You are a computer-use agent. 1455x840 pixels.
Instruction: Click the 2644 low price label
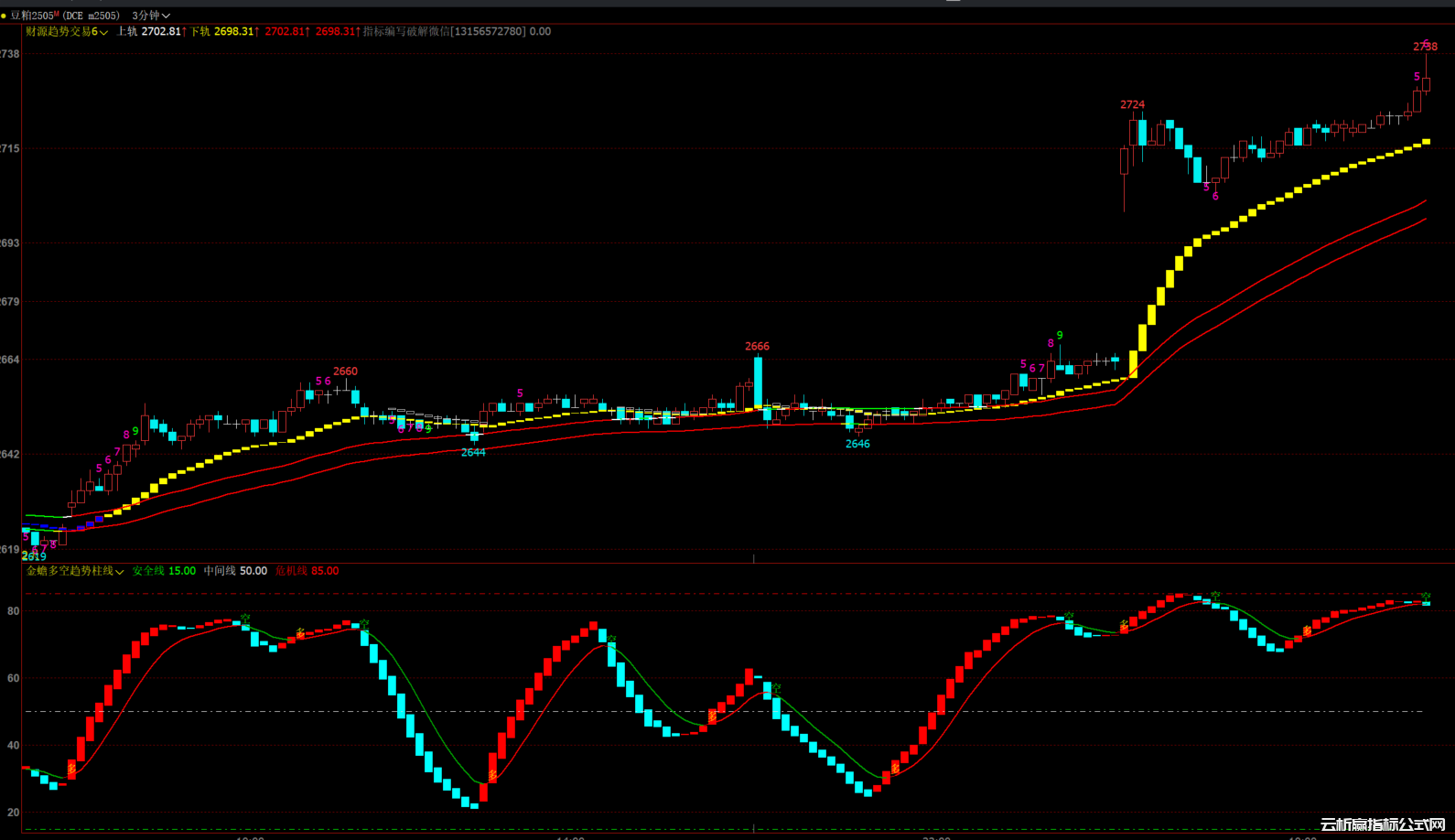473,453
